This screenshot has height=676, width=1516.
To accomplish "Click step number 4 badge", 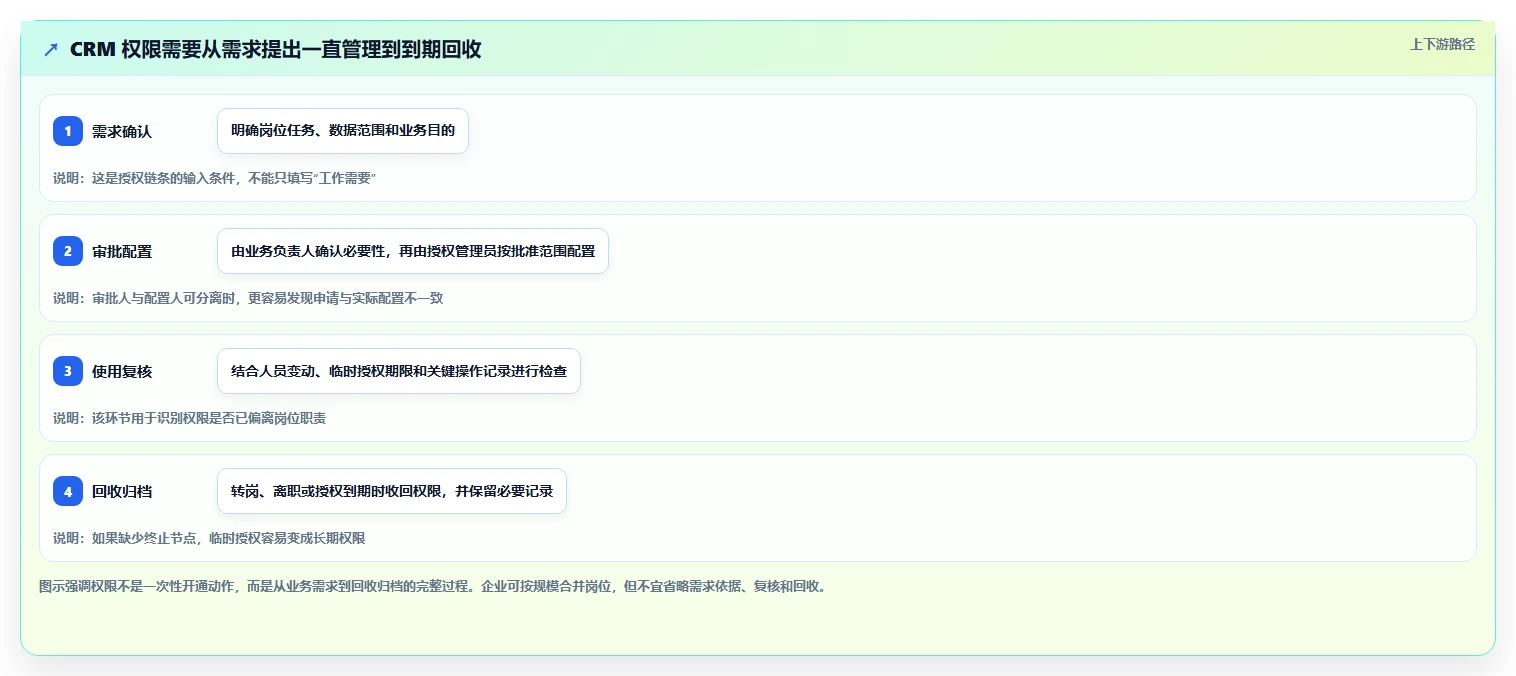I will [x=68, y=491].
